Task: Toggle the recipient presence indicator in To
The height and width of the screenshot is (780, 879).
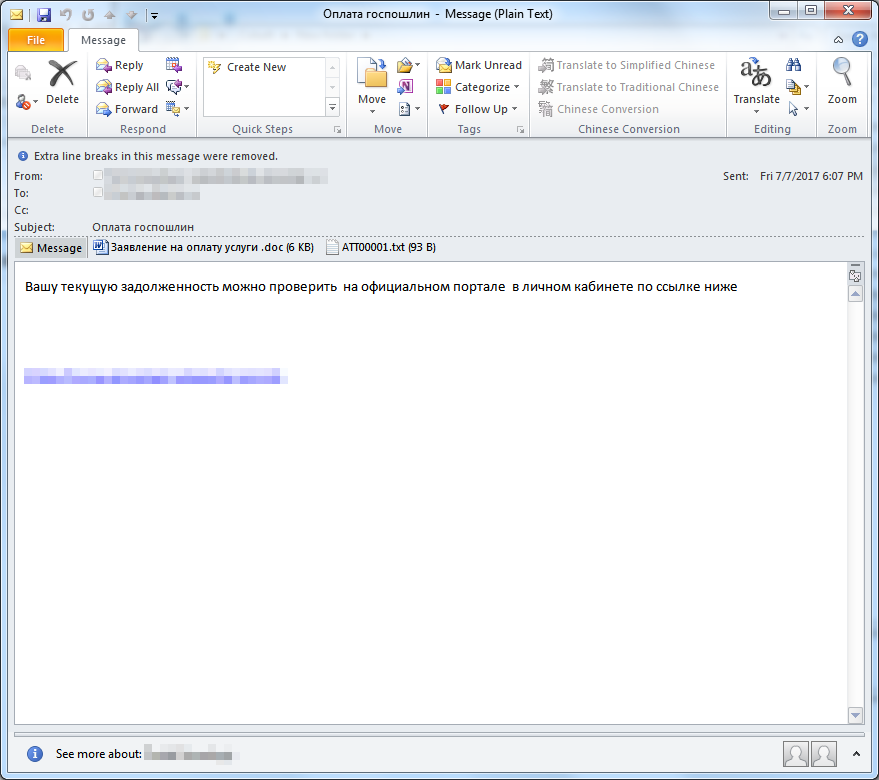Action: pos(98,192)
